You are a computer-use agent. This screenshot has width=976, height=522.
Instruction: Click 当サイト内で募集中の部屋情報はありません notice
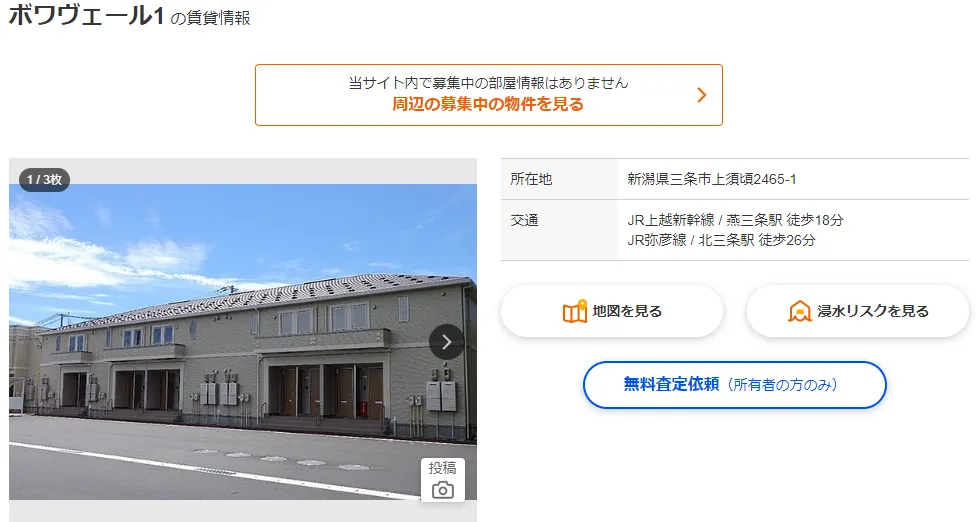pyautogui.click(x=488, y=83)
